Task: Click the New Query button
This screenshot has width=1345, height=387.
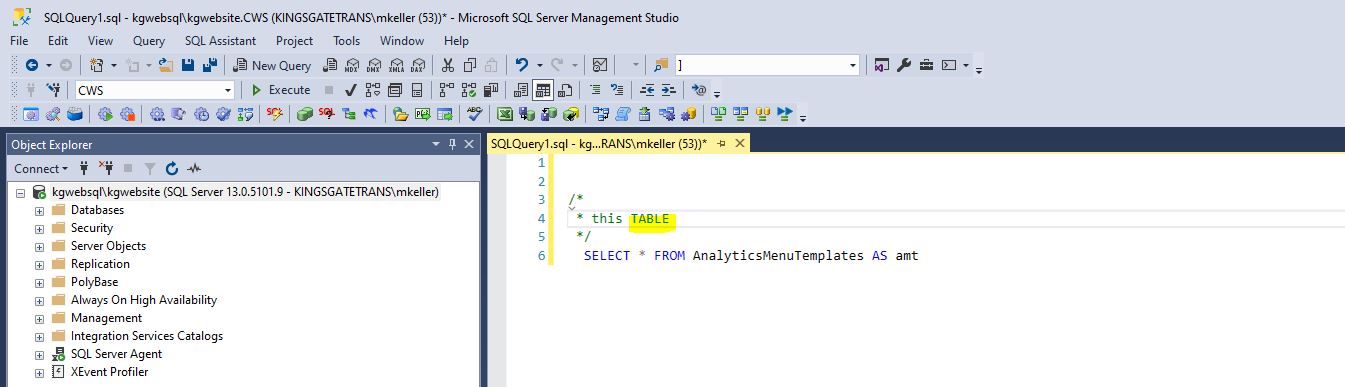Action: [273, 65]
